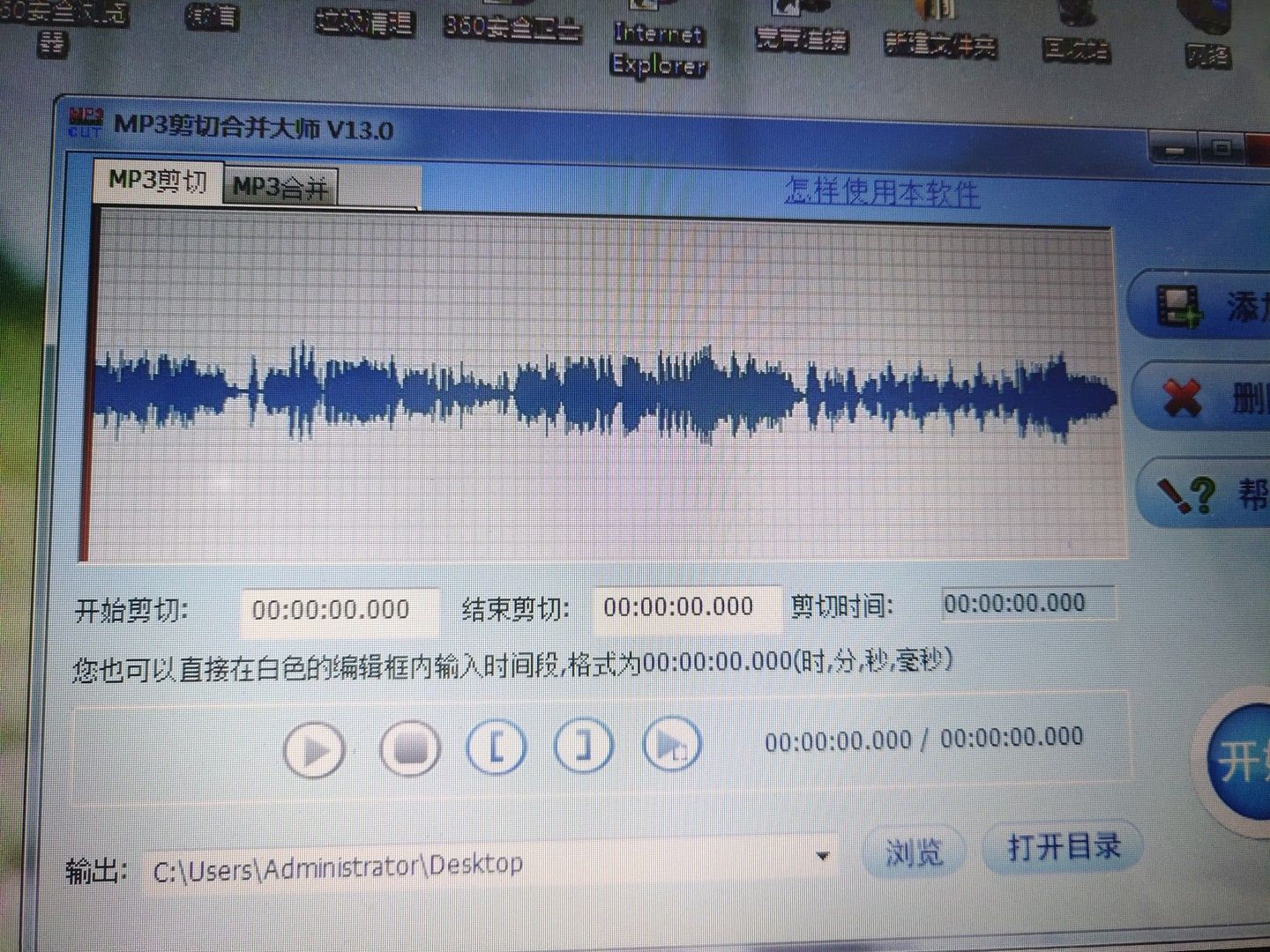The image size is (1270, 952).
Task: Click the 开始剪切 label
Action: point(131,610)
